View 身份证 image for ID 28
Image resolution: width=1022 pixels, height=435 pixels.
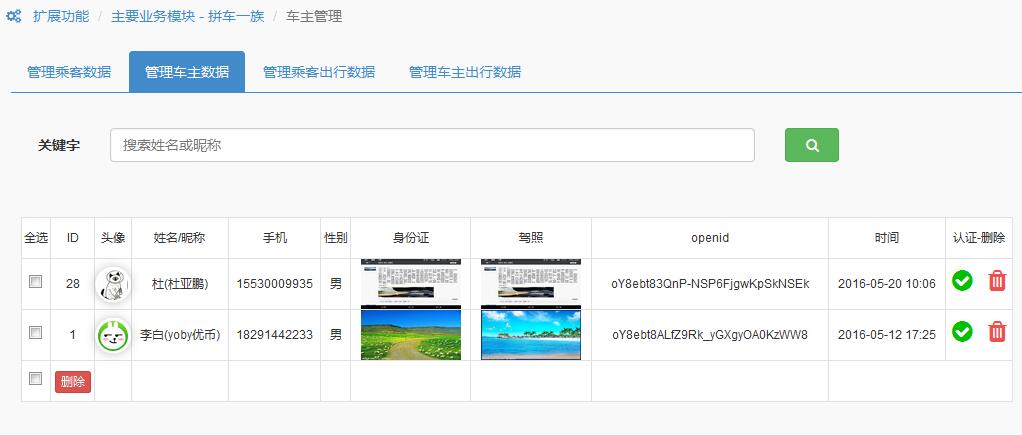click(x=411, y=283)
